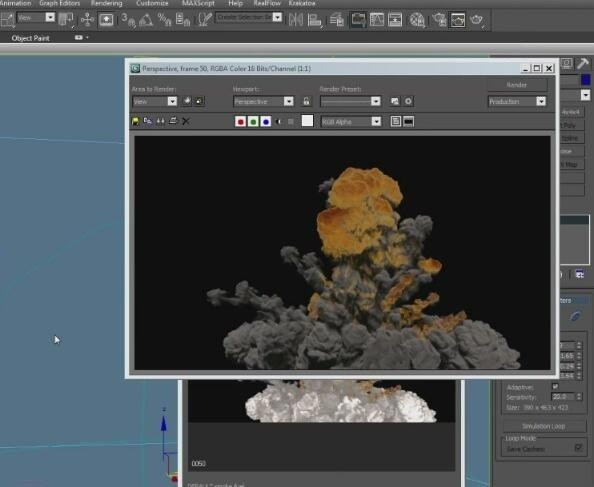Open the Rendering menu
The width and height of the screenshot is (594, 487).
coord(106,3)
